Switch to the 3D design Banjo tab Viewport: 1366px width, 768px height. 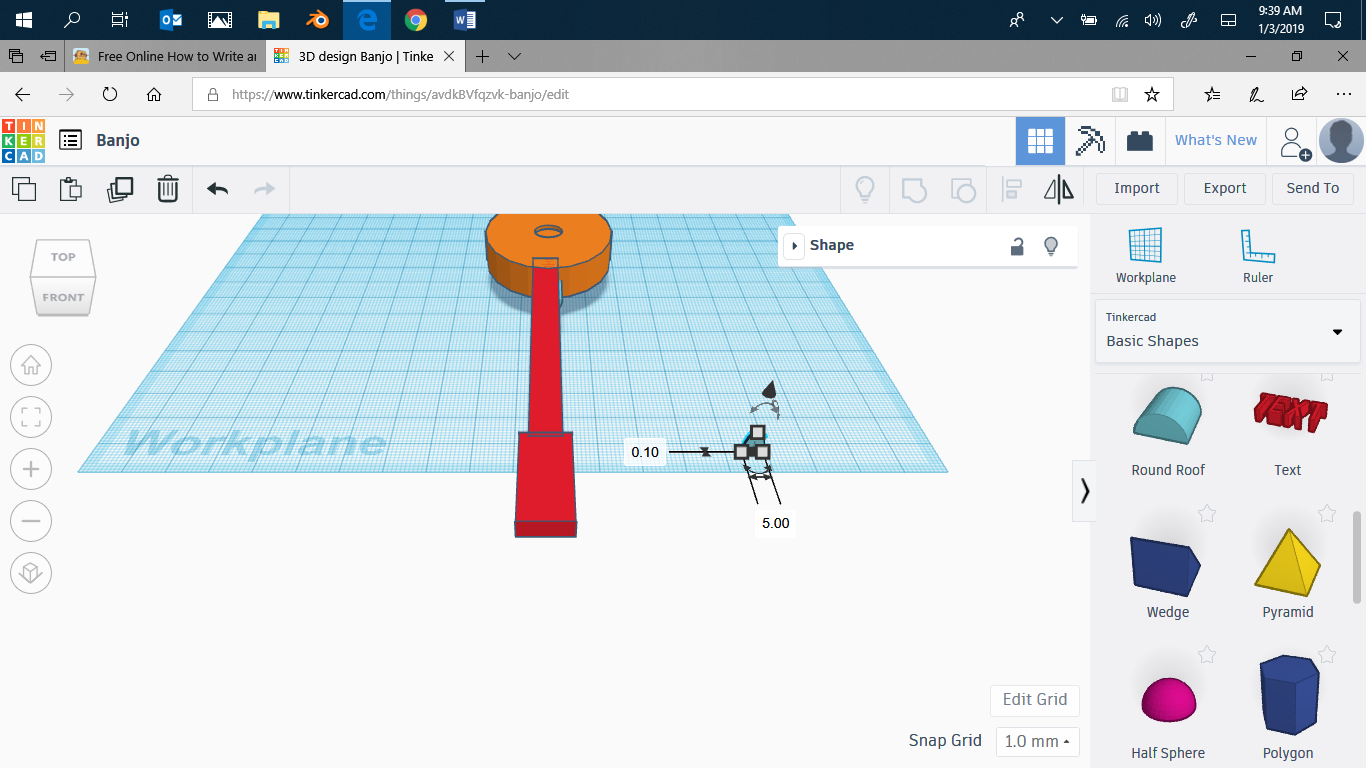click(365, 57)
